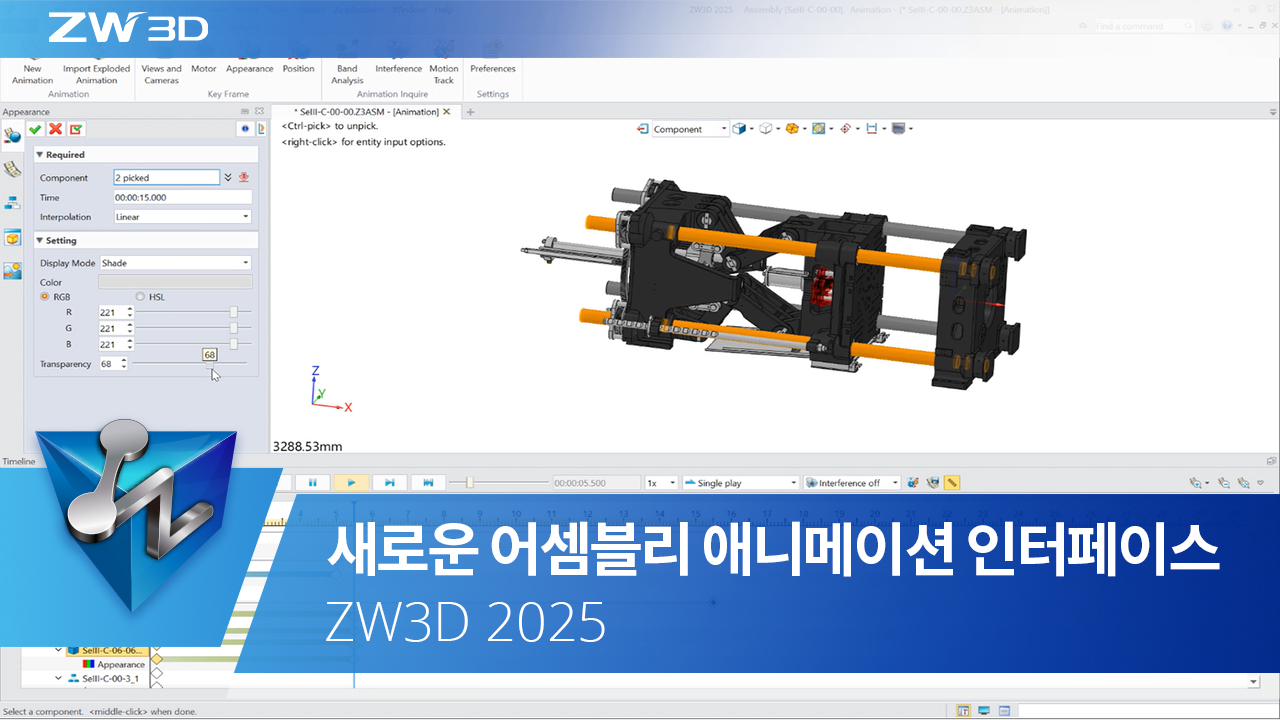Play the animation
The height and width of the screenshot is (720, 1280).
351,482
